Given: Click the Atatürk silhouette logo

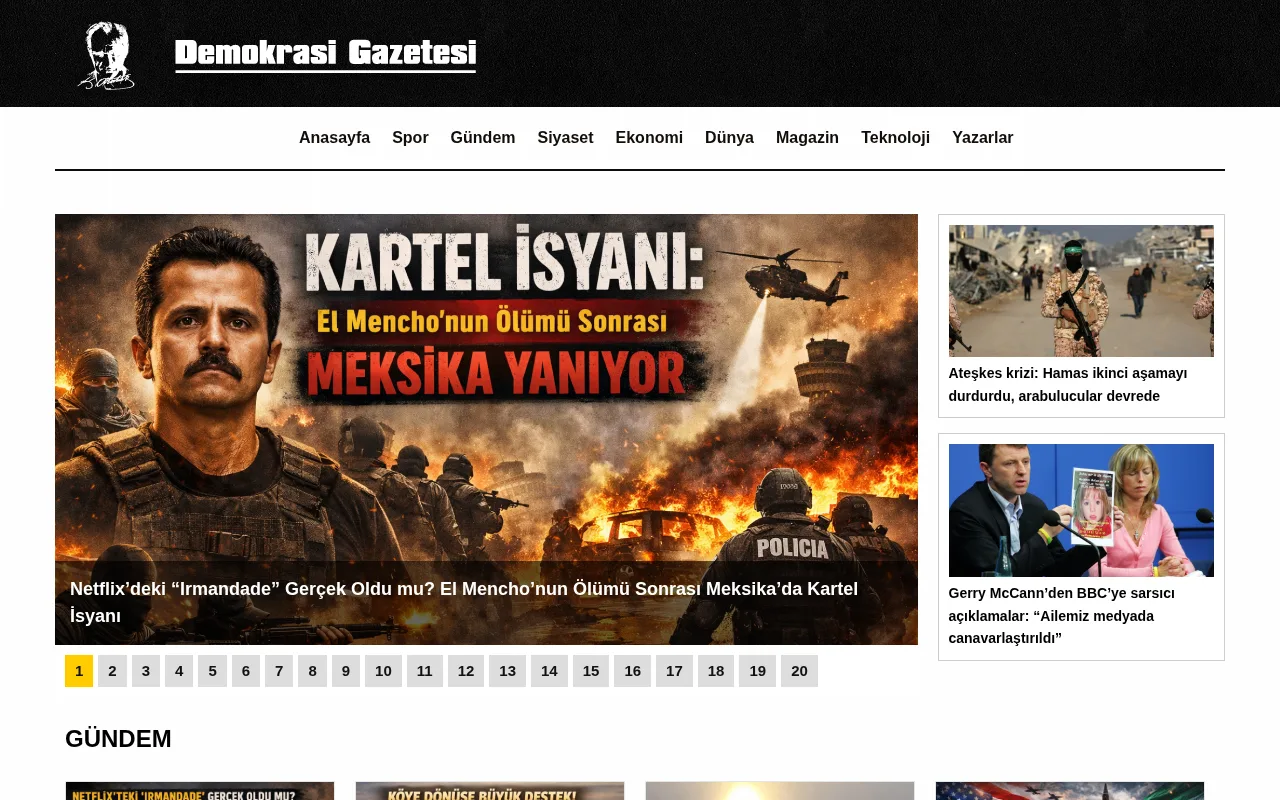Looking at the screenshot, I should [106, 56].
